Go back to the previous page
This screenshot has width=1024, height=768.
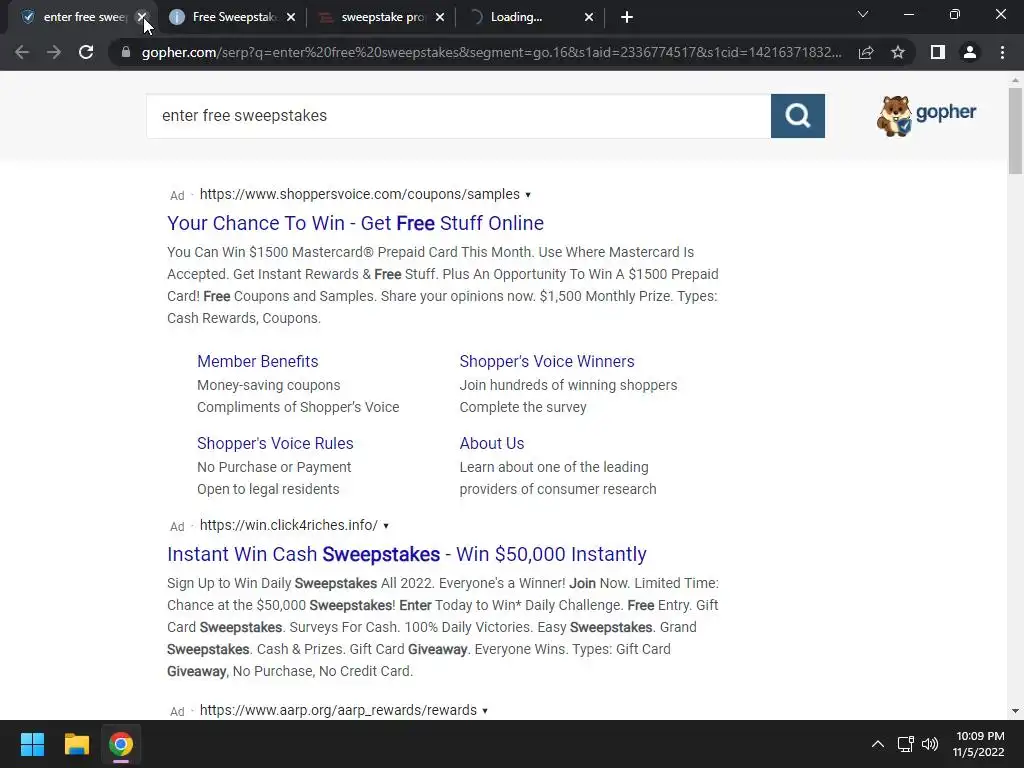click(22, 52)
